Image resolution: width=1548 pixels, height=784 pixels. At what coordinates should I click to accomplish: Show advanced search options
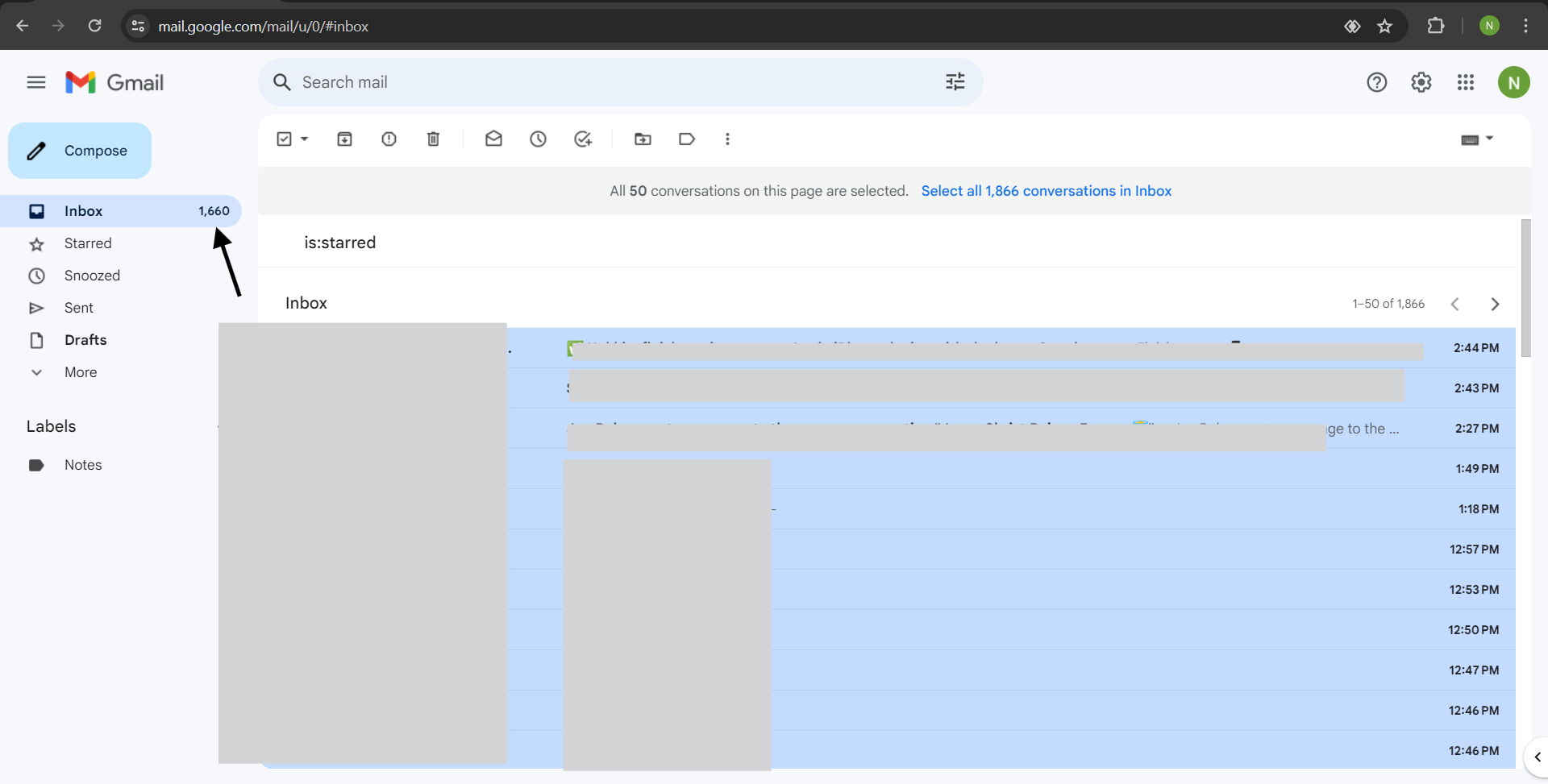pos(955,82)
